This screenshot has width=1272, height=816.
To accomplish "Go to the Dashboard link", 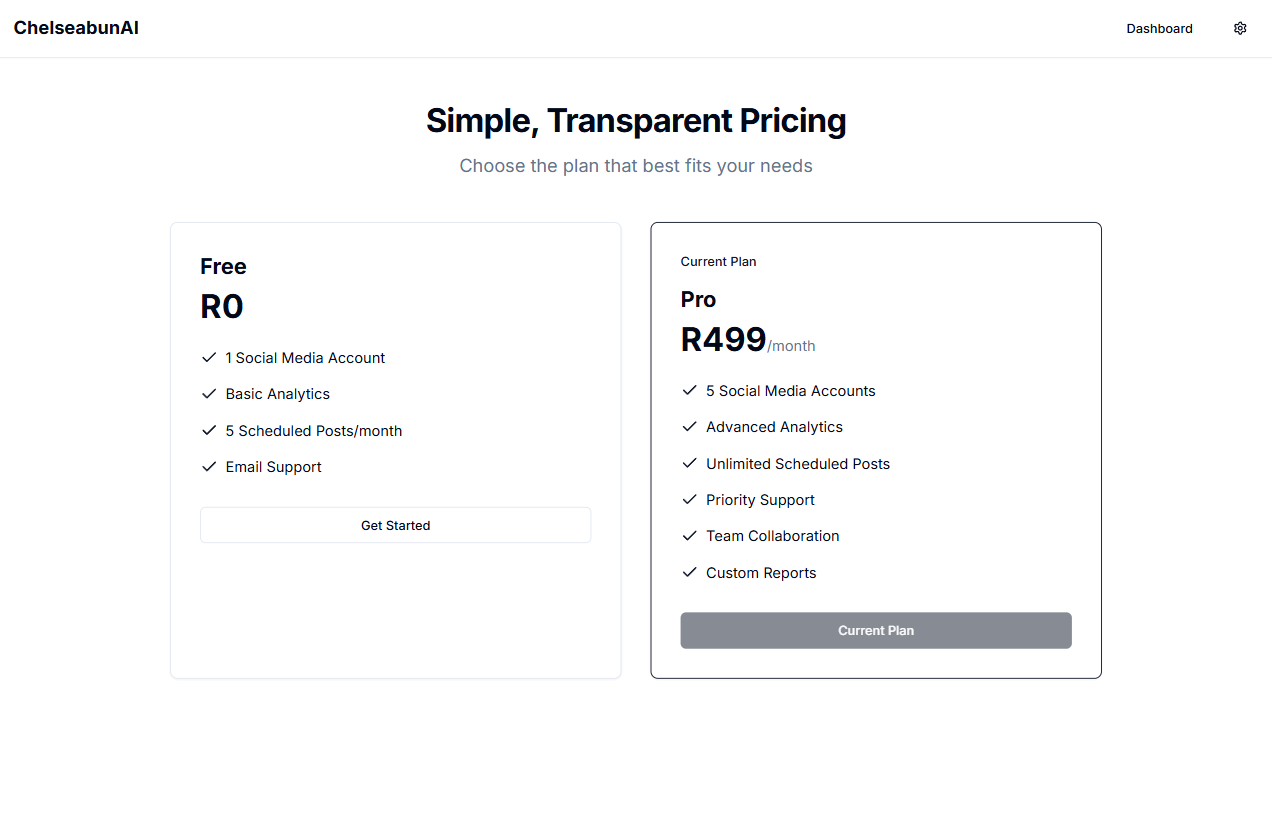I will pos(1159,29).
